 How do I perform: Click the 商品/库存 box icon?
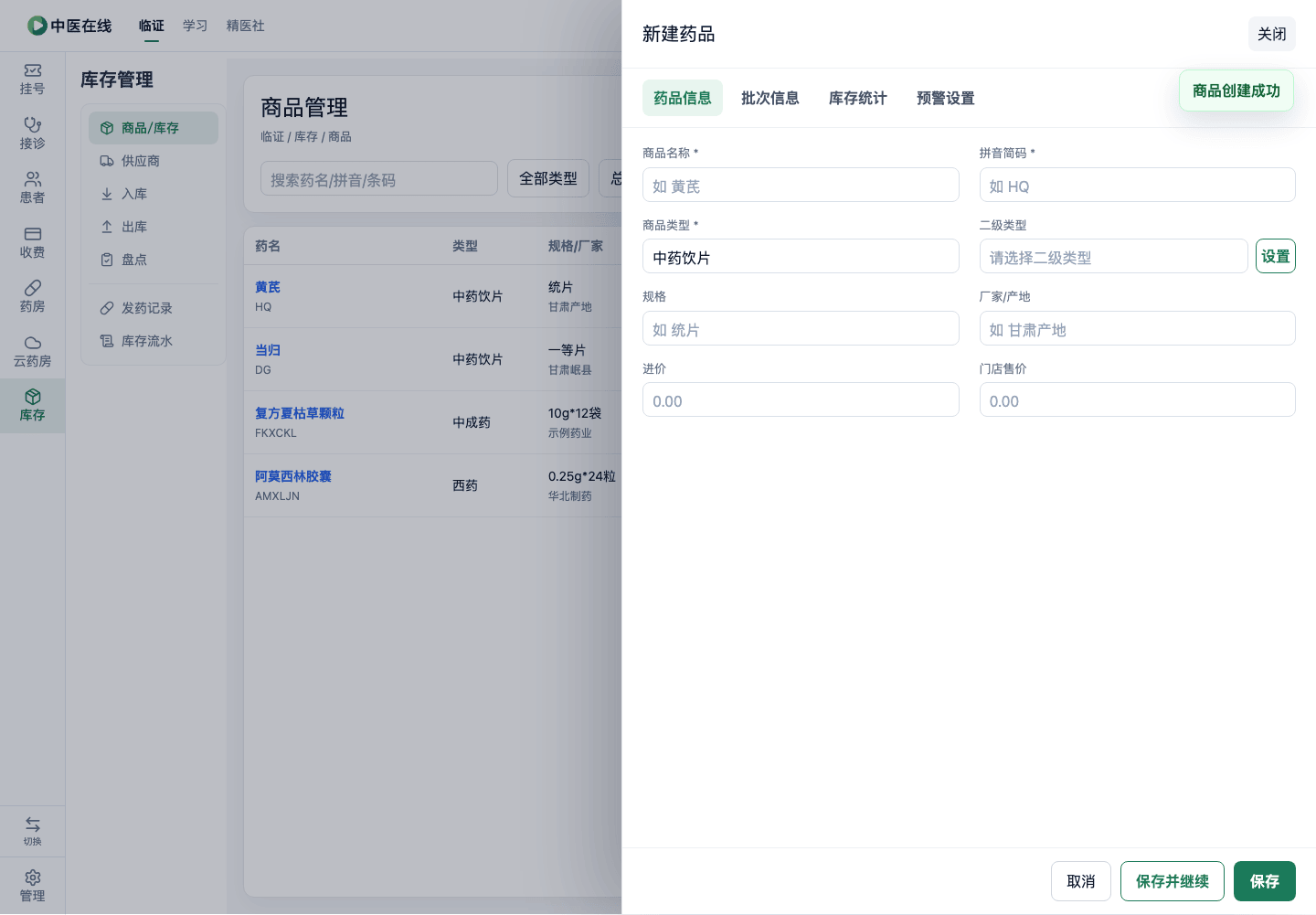107,128
